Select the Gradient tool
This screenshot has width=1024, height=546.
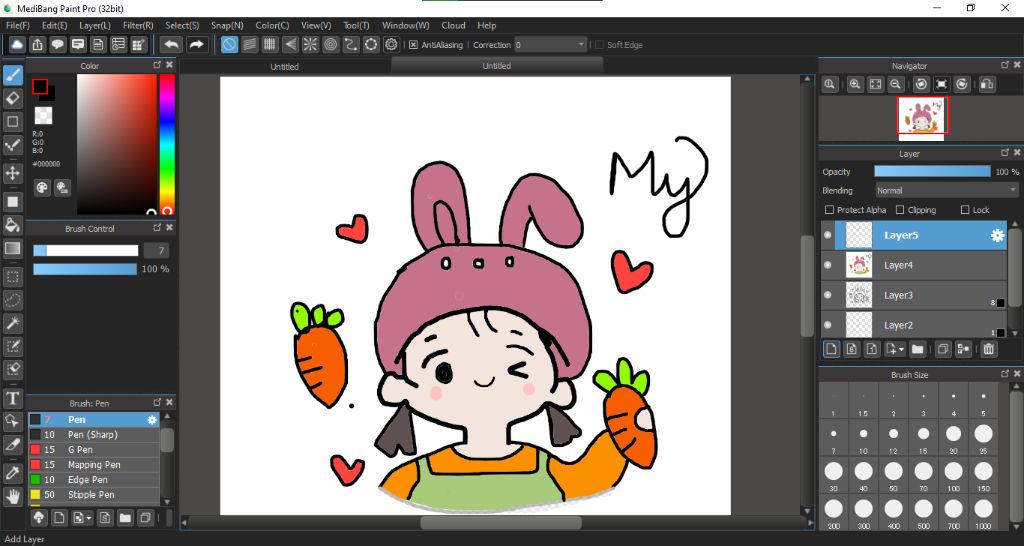[12, 248]
